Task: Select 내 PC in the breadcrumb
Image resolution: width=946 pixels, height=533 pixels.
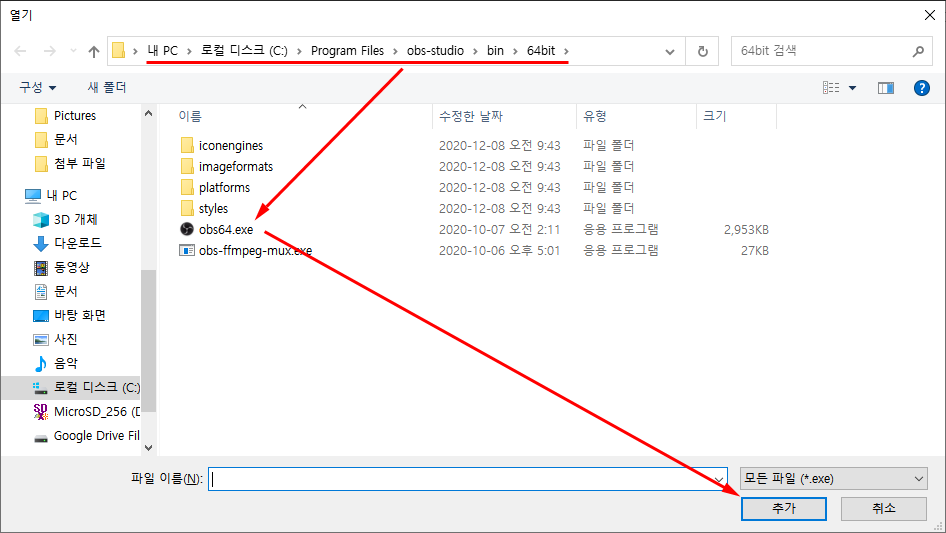Action: [x=163, y=51]
